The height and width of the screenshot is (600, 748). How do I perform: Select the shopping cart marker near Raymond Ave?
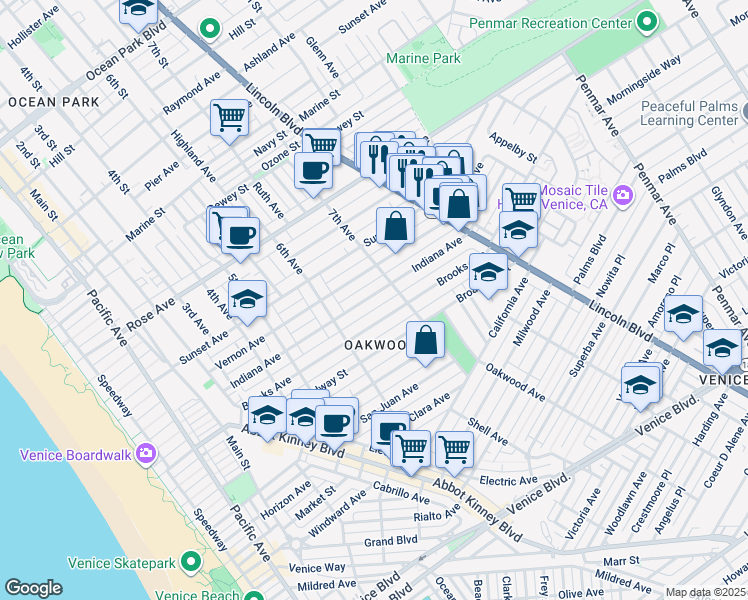229,117
